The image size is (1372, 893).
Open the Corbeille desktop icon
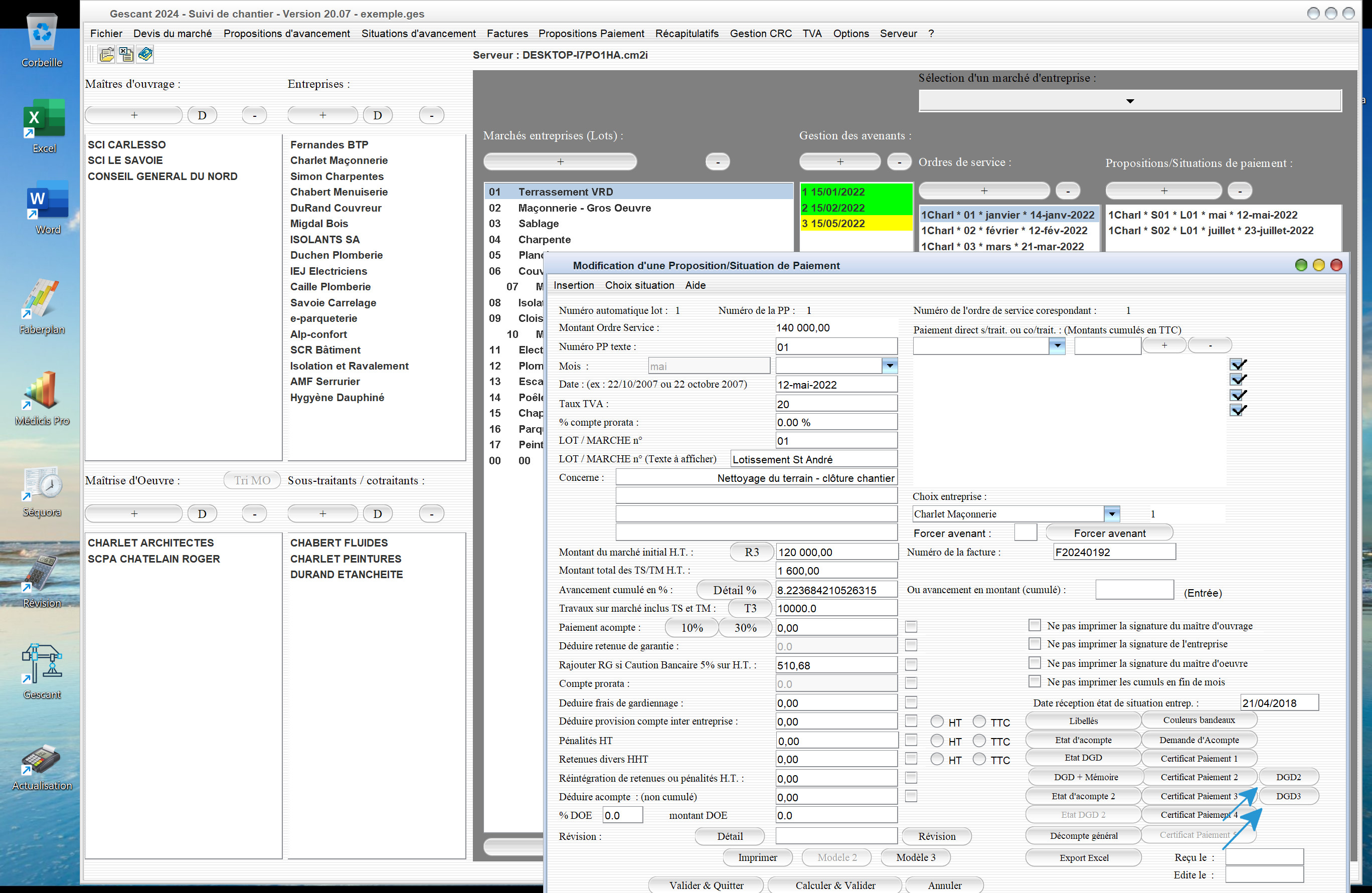click(42, 41)
